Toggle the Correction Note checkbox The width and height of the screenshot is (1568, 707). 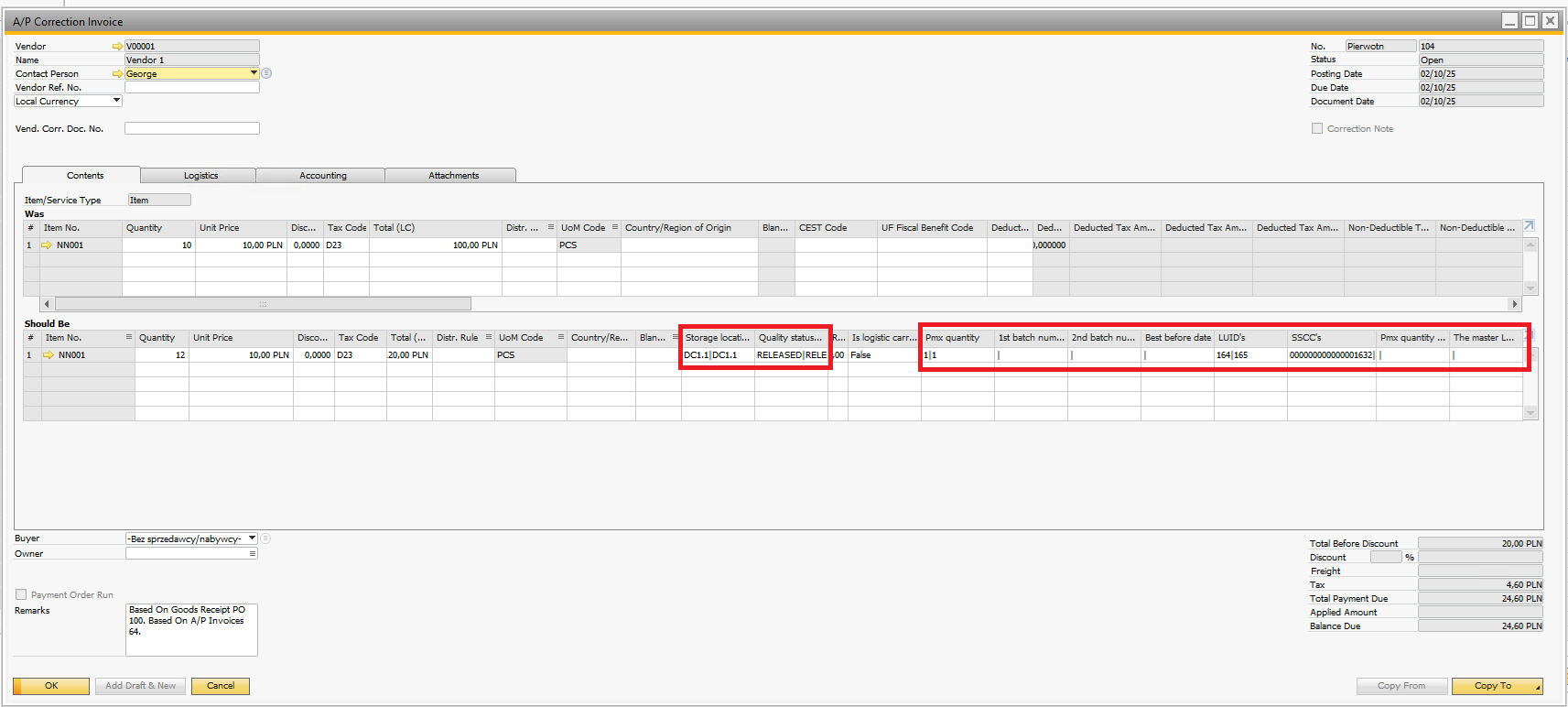point(1317,129)
